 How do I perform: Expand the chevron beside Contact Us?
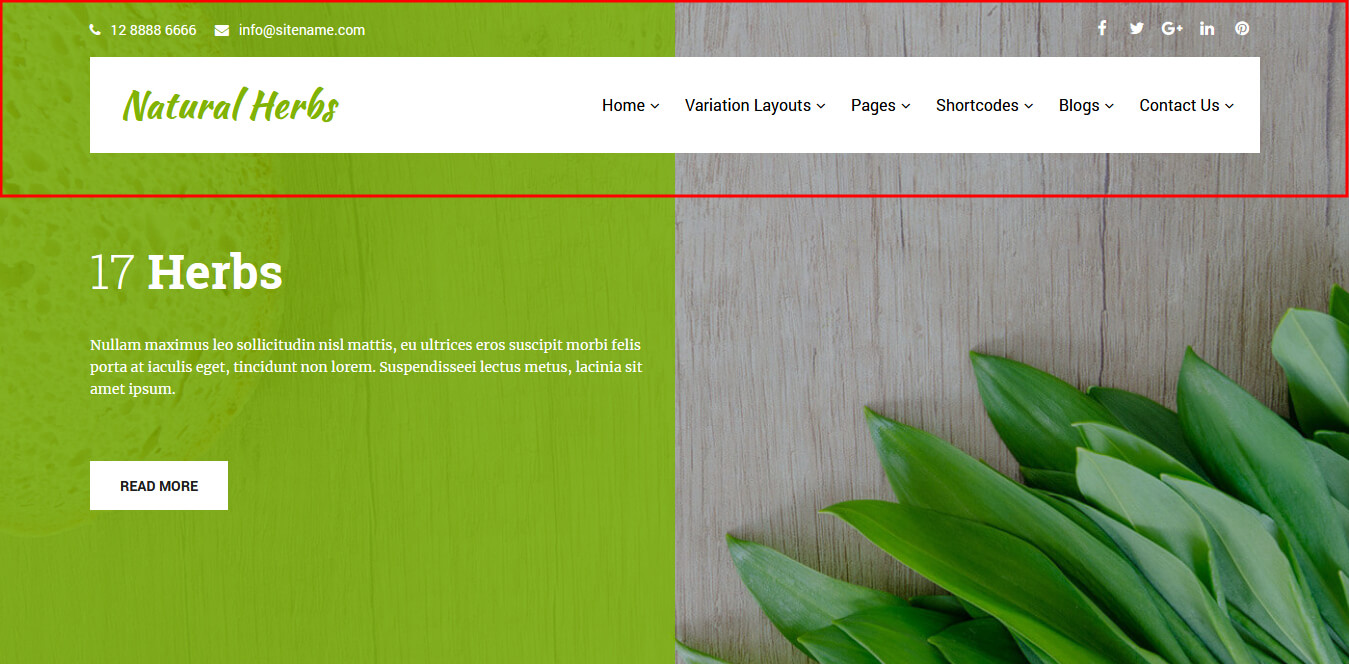[1230, 106]
